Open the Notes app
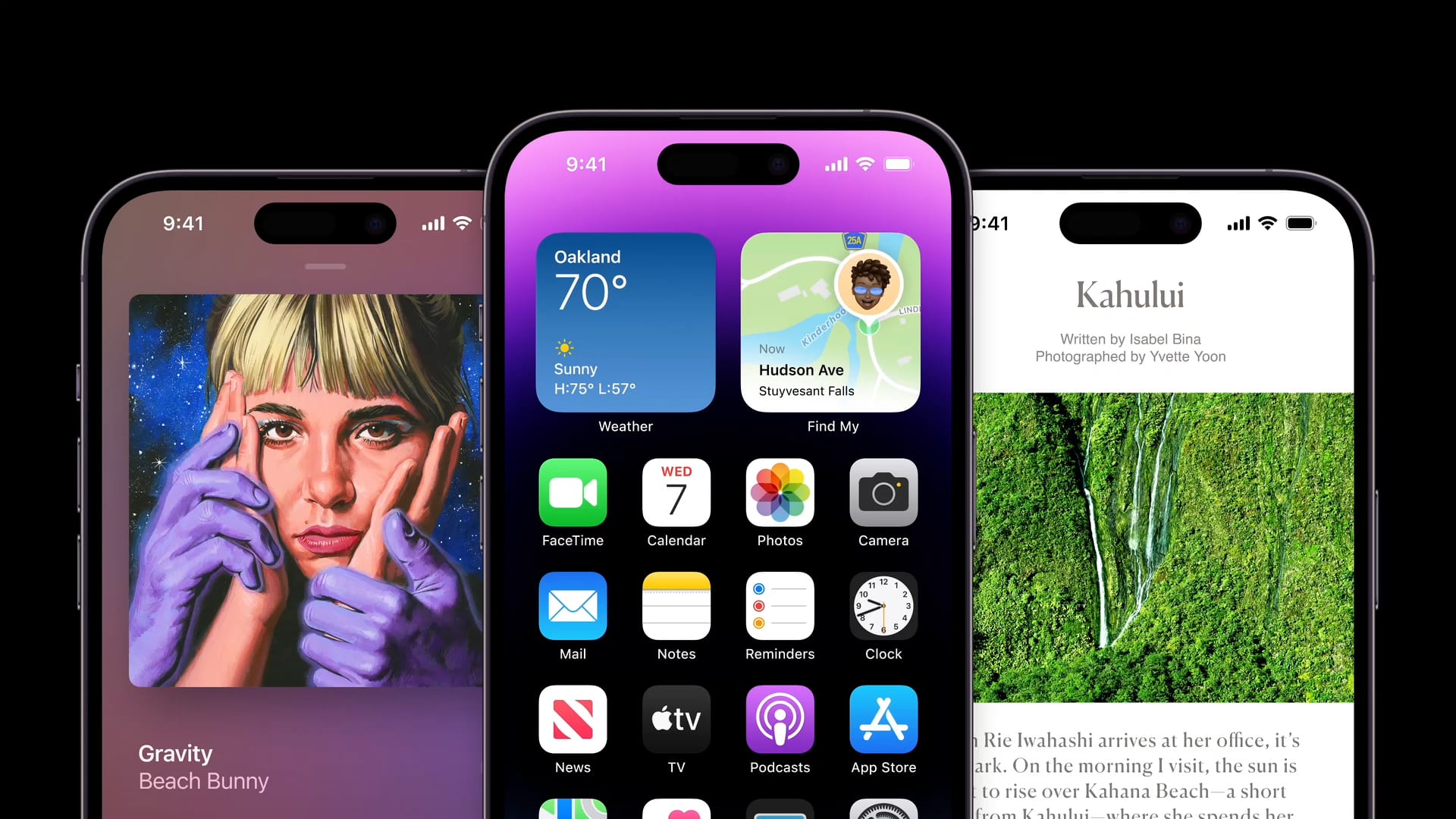 point(676,605)
